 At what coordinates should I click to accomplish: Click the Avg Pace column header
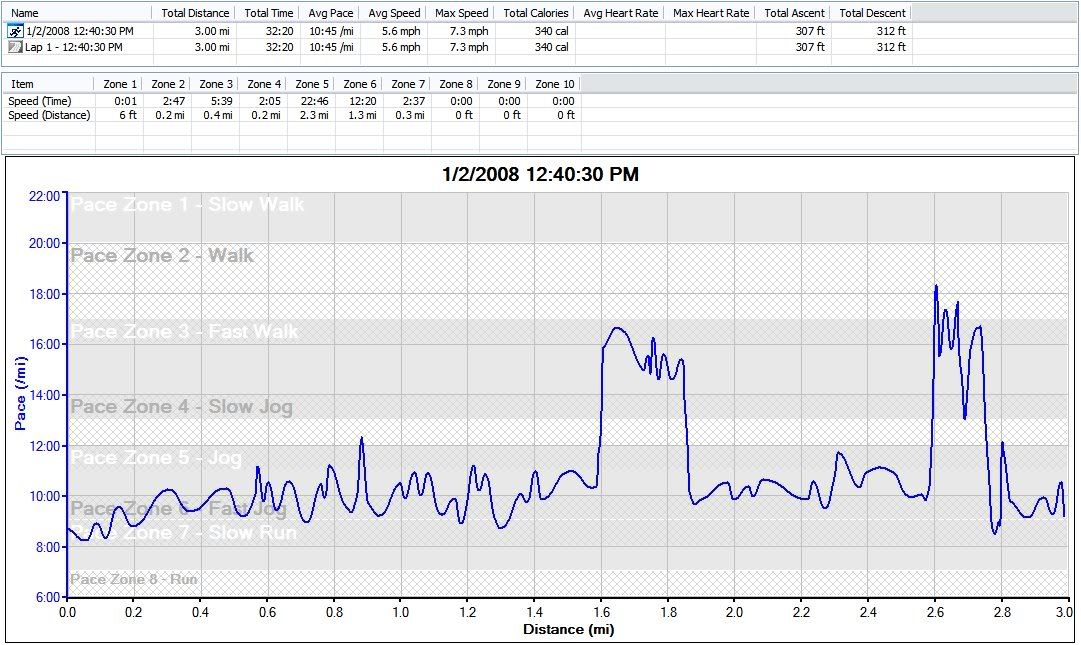pyautogui.click(x=329, y=13)
